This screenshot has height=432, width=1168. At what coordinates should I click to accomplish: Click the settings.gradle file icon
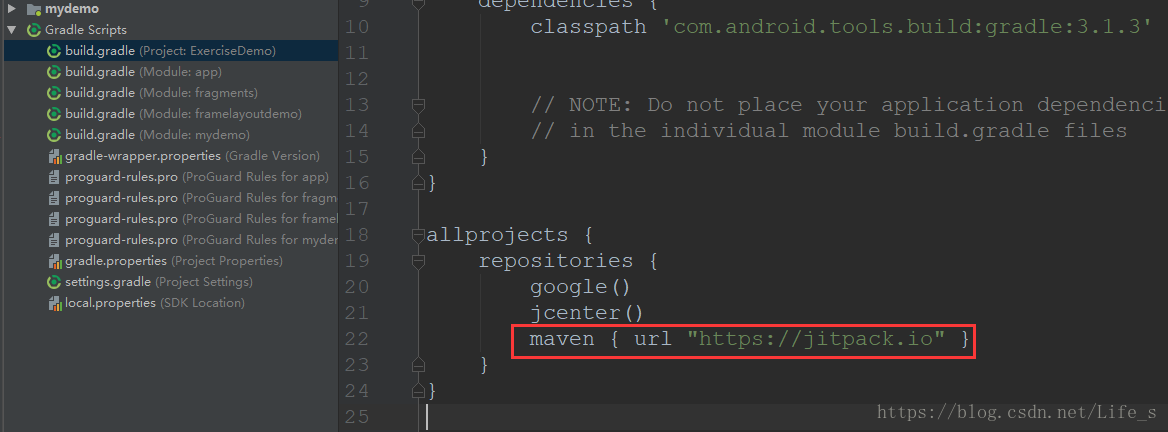[54, 282]
